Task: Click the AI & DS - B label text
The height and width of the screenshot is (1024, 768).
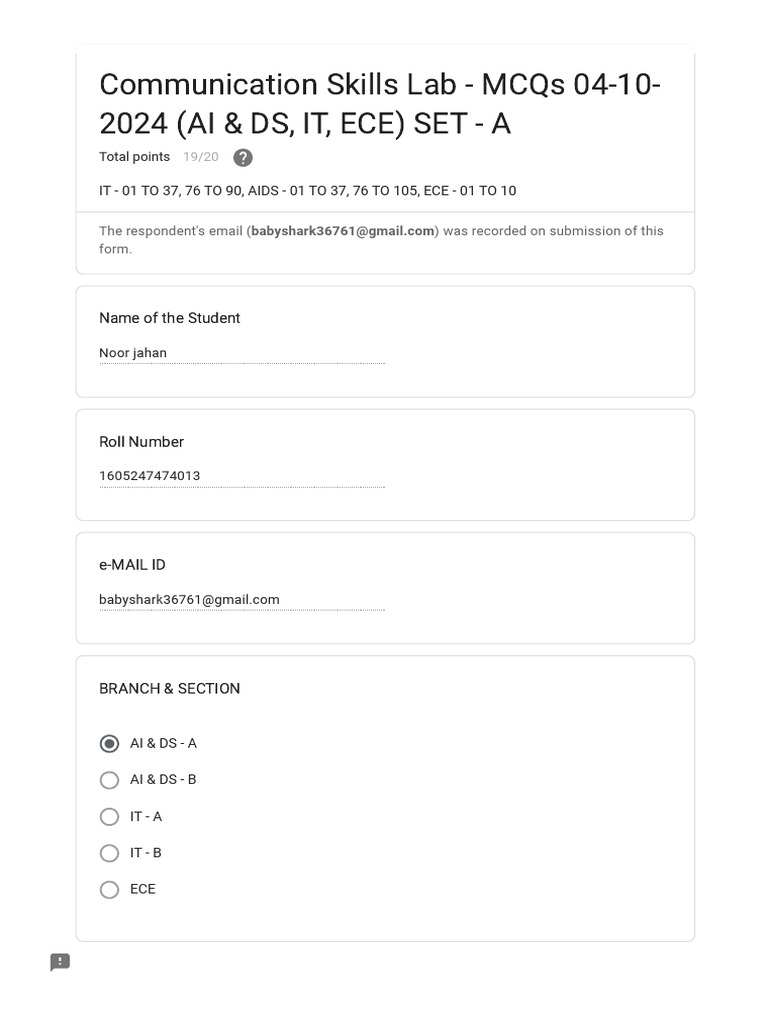Action: 163,780
